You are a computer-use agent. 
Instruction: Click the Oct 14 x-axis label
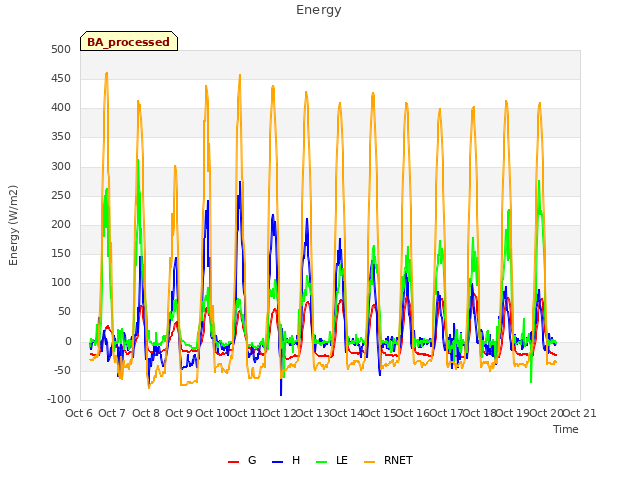pos(346,413)
